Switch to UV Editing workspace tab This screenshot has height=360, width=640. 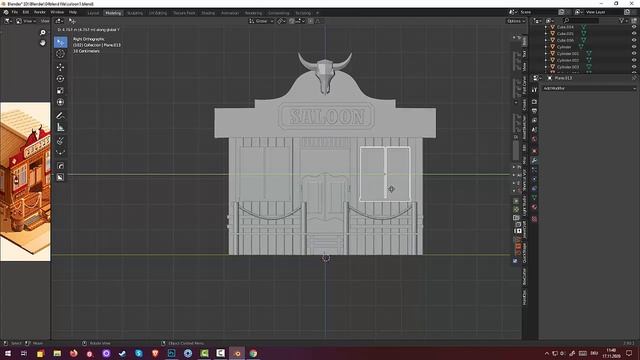click(x=158, y=13)
